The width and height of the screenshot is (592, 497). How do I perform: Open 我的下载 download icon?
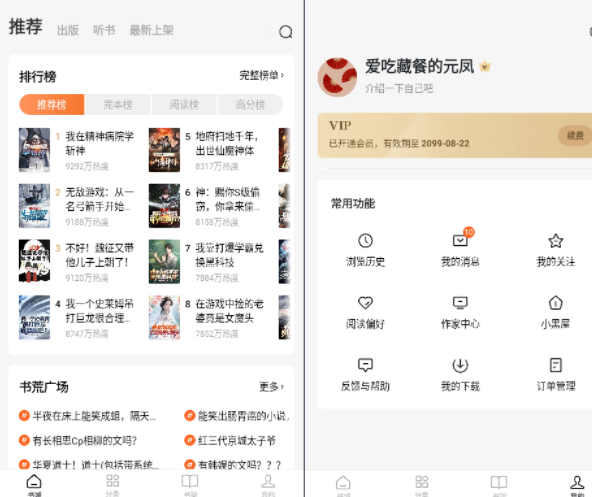click(460, 365)
